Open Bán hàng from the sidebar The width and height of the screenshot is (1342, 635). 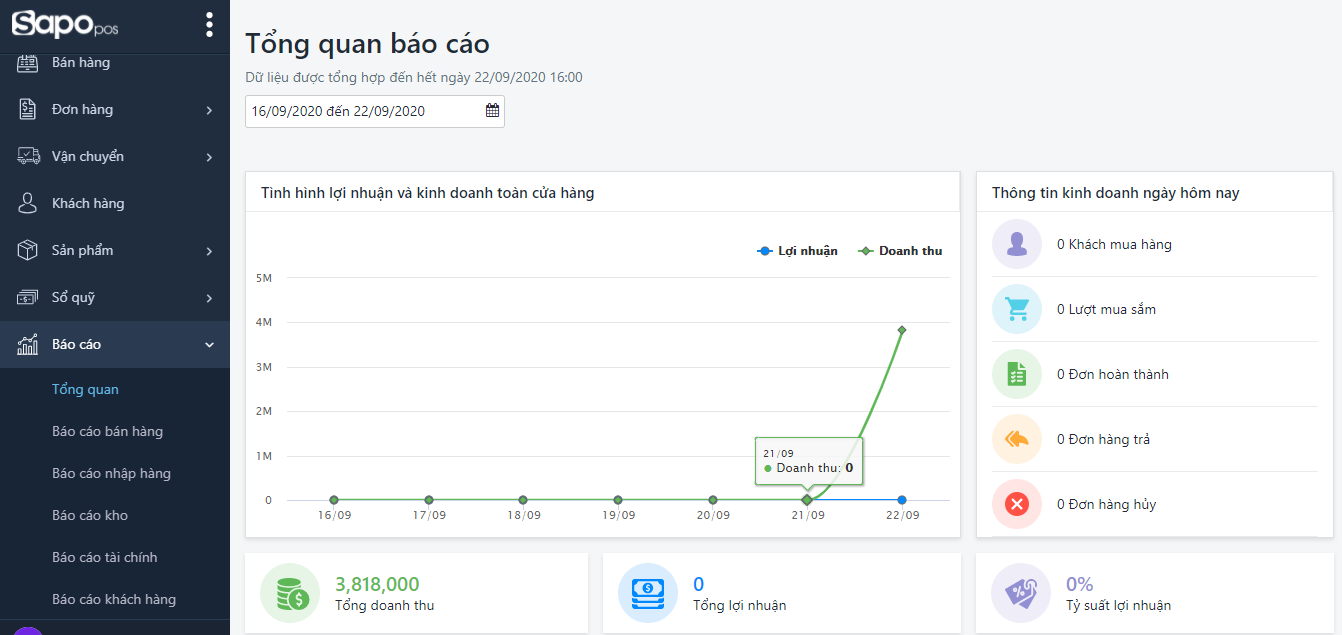81,63
